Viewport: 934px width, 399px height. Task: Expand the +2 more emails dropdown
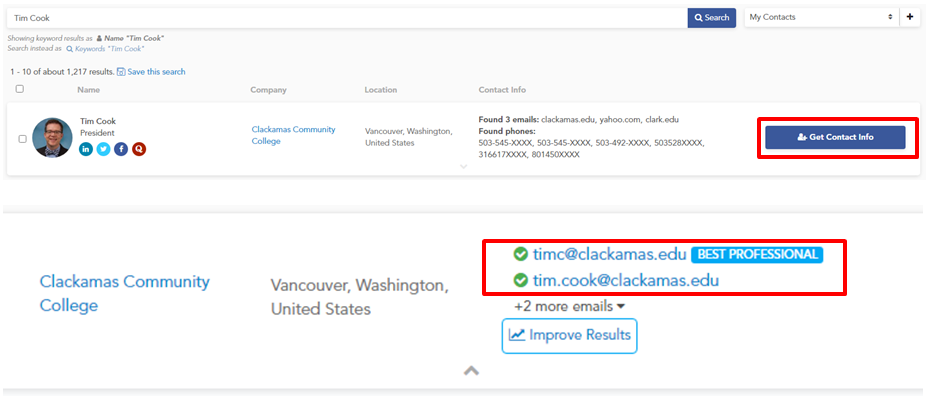(x=569, y=307)
